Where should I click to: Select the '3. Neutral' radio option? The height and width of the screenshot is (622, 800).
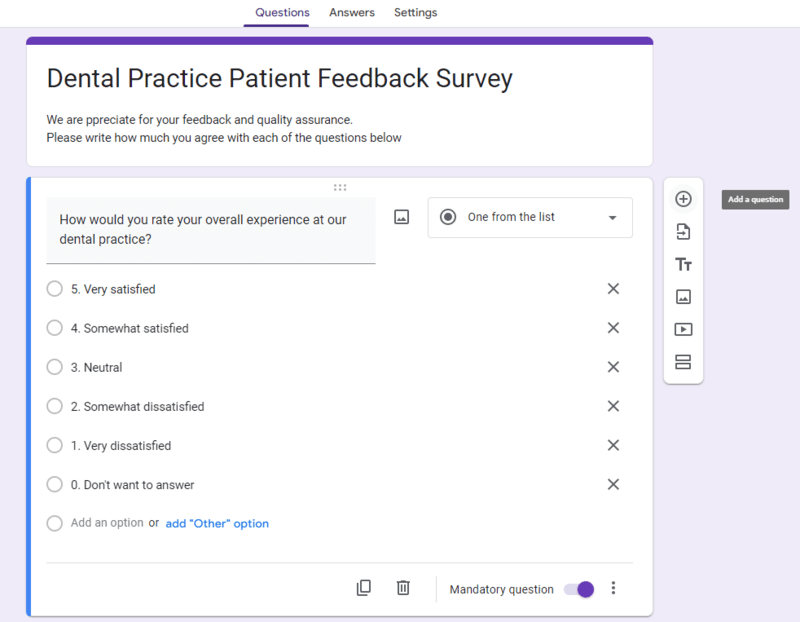coord(54,367)
